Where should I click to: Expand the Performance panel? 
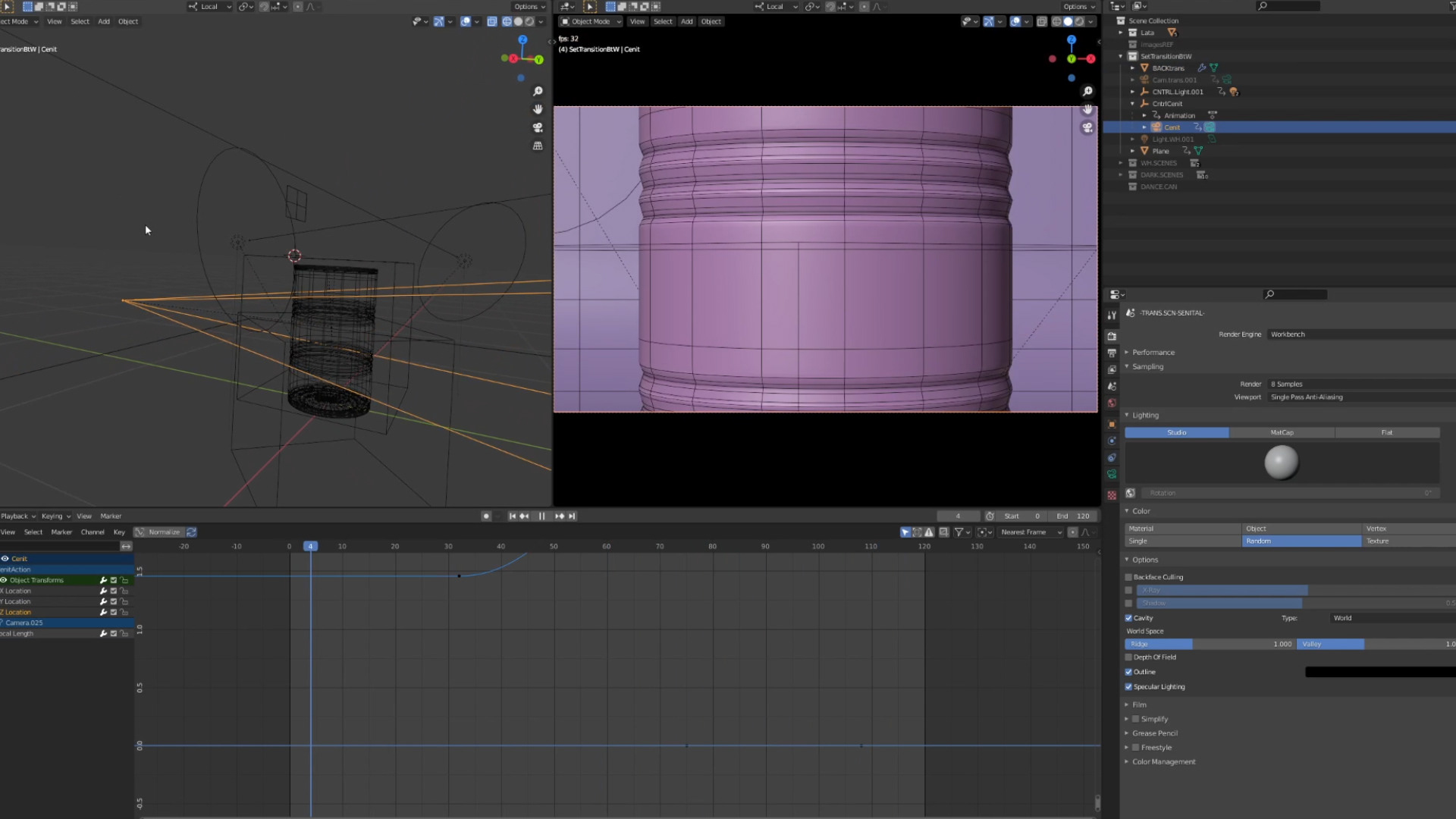click(x=1153, y=353)
